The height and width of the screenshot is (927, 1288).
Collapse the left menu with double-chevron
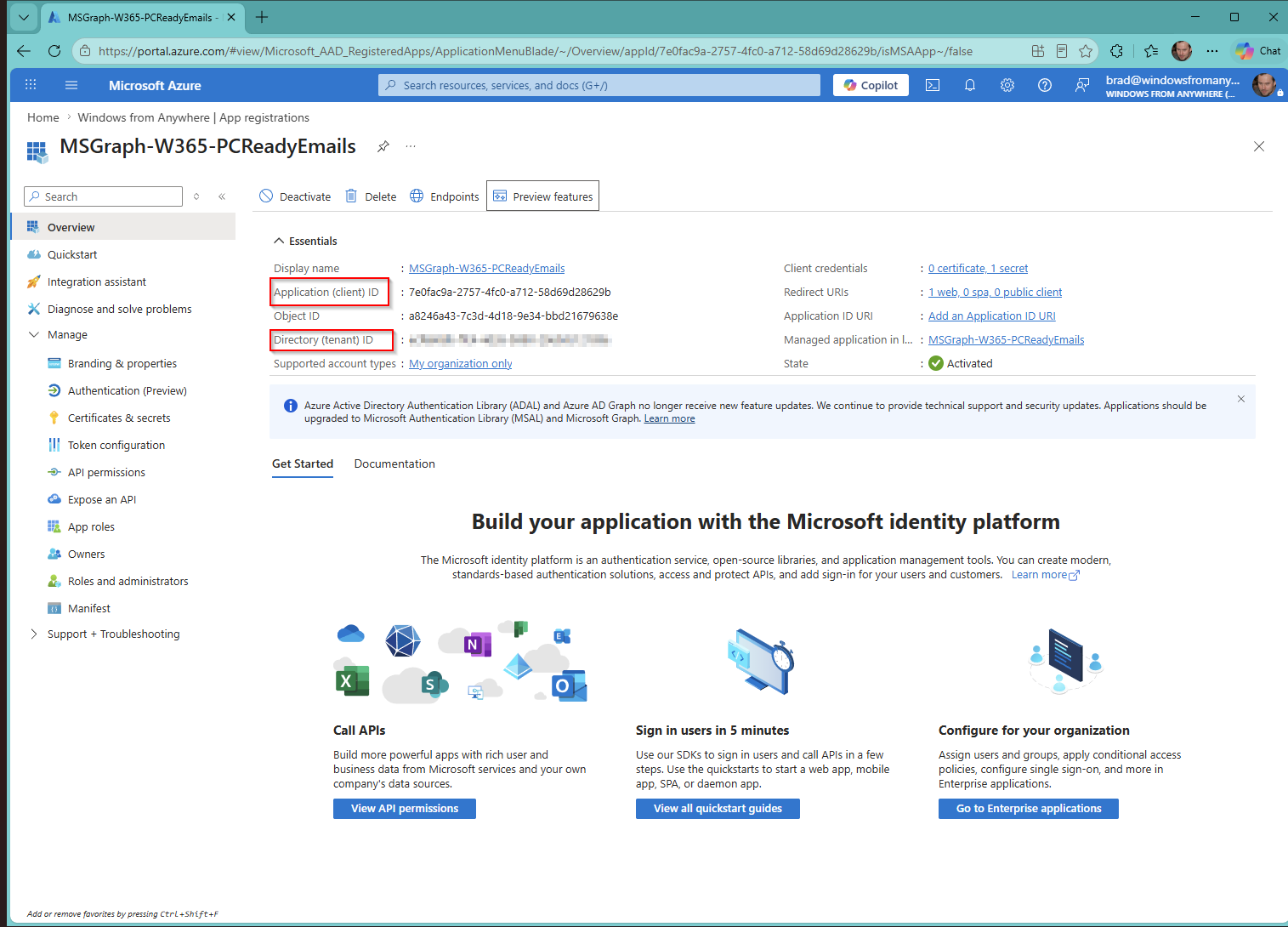coord(222,196)
